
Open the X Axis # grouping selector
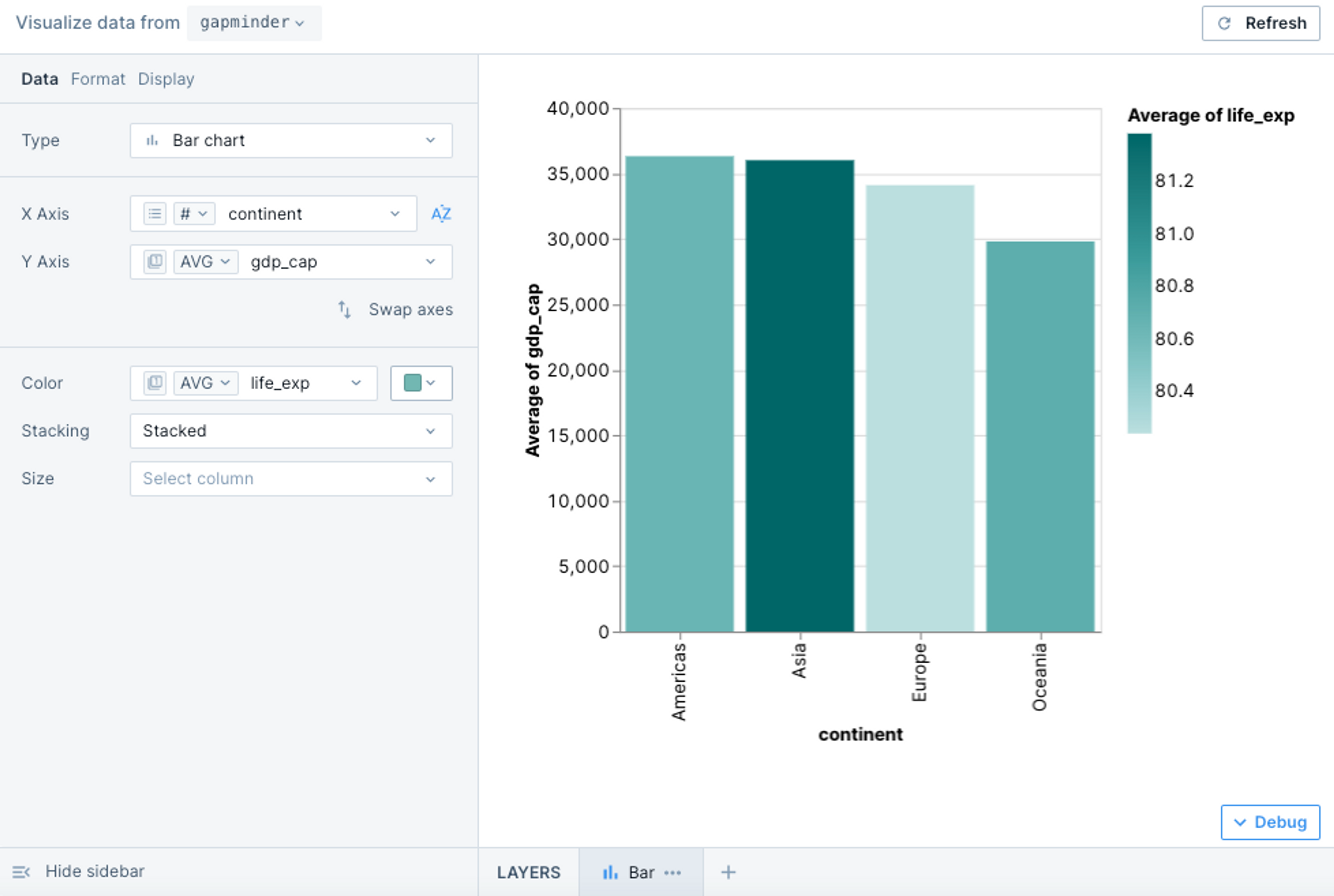(194, 214)
